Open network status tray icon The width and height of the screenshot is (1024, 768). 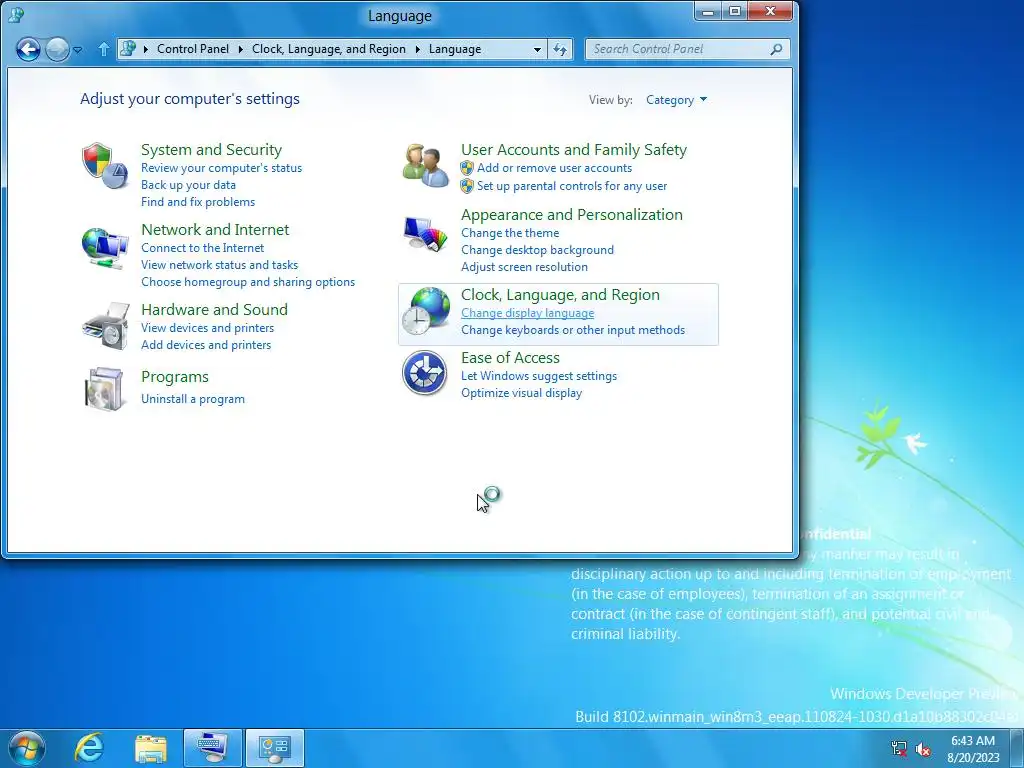899,748
